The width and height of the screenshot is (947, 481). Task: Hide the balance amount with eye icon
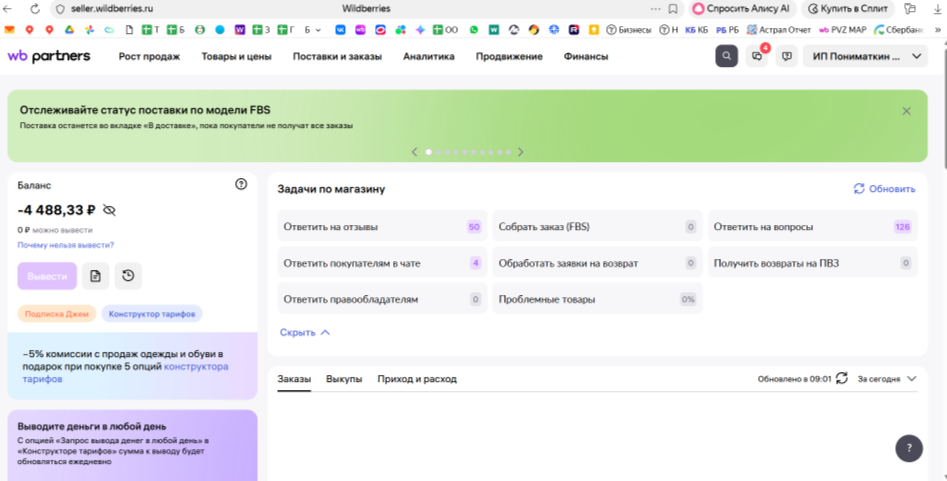109,210
